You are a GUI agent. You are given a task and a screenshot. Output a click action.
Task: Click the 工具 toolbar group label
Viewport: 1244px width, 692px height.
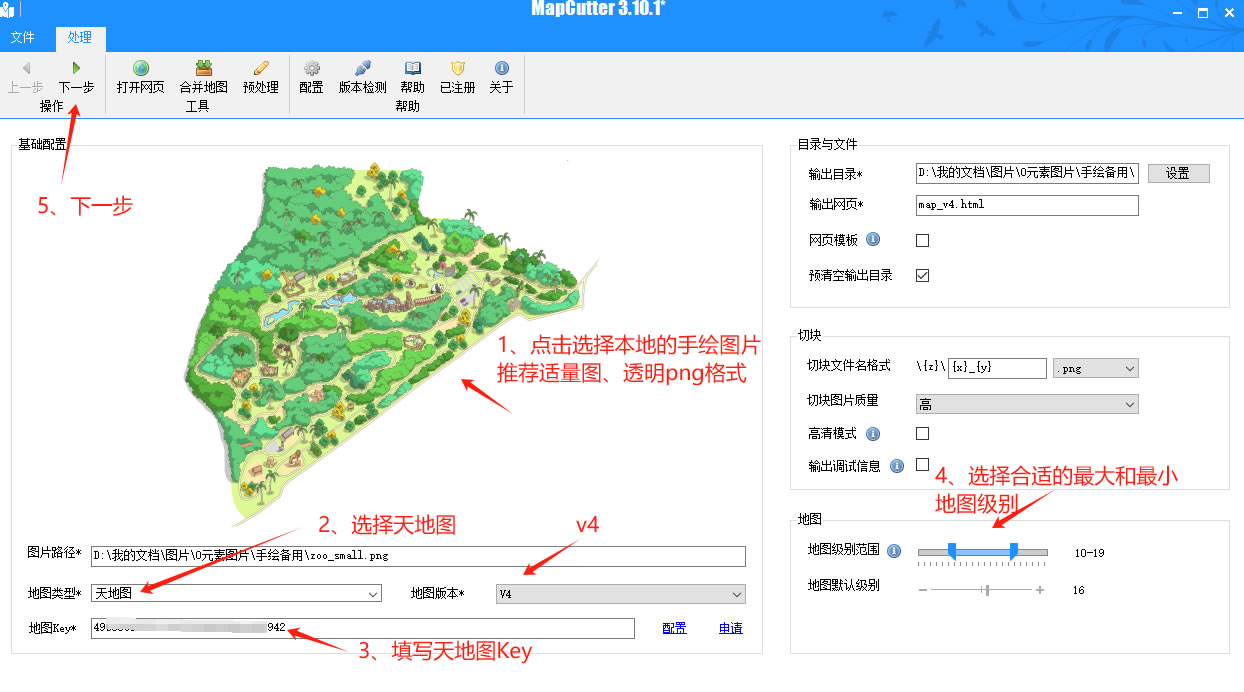coord(197,106)
